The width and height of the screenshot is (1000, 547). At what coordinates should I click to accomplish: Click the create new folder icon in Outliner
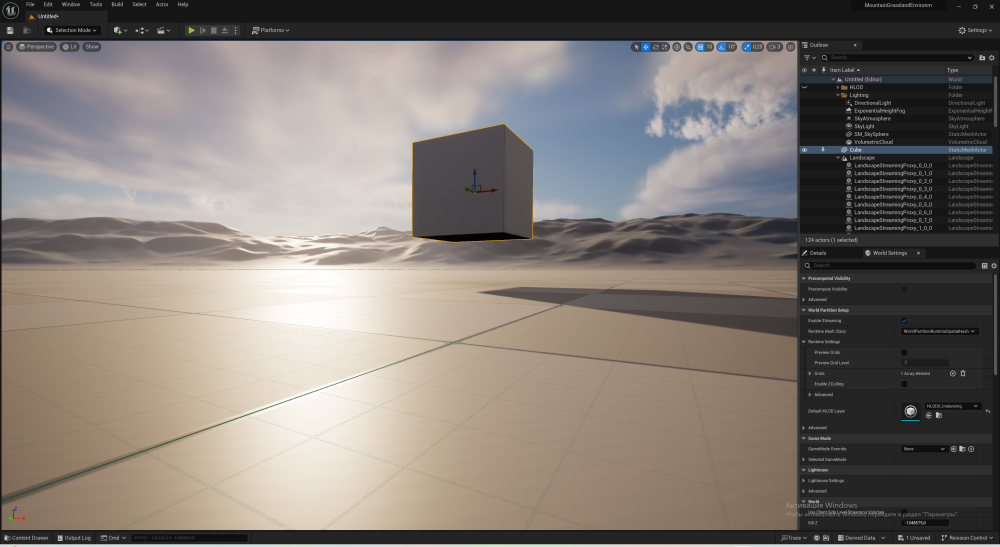pyautogui.click(x=982, y=57)
